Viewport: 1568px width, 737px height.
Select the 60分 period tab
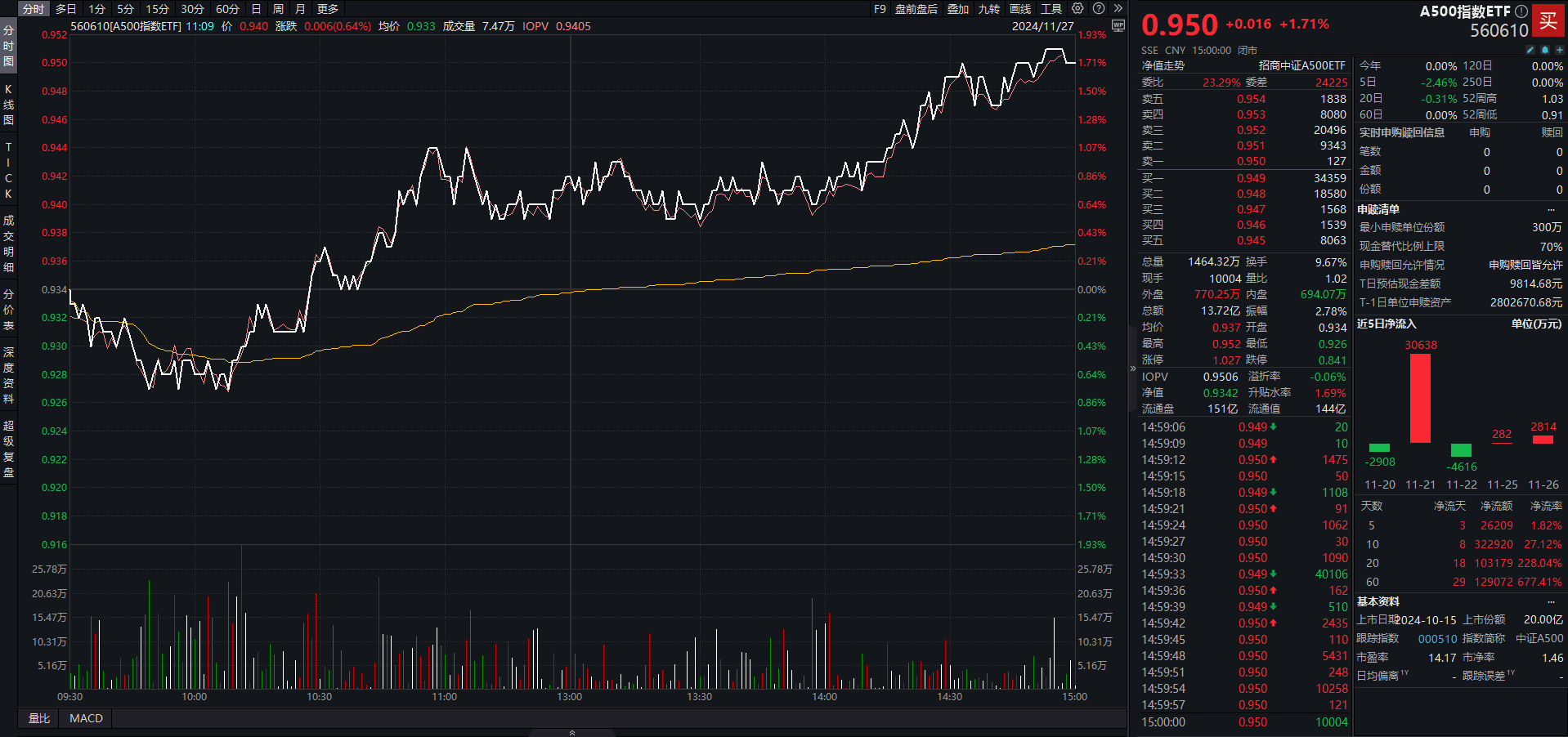tap(227, 9)
